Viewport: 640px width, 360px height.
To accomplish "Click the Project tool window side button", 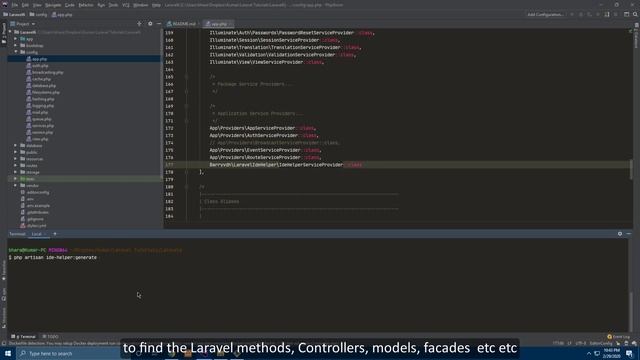I will (x=4, y=33).
